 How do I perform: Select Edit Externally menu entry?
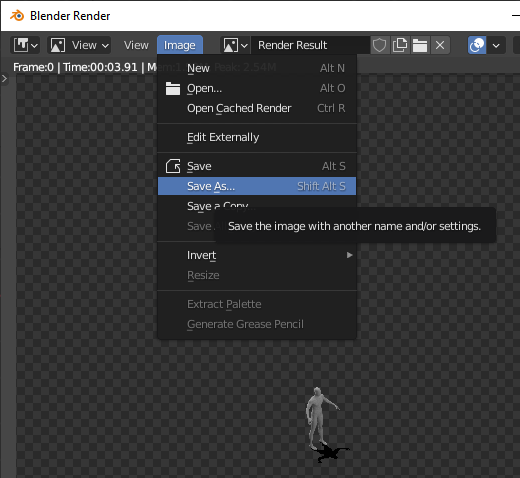[x=257, y=137]
